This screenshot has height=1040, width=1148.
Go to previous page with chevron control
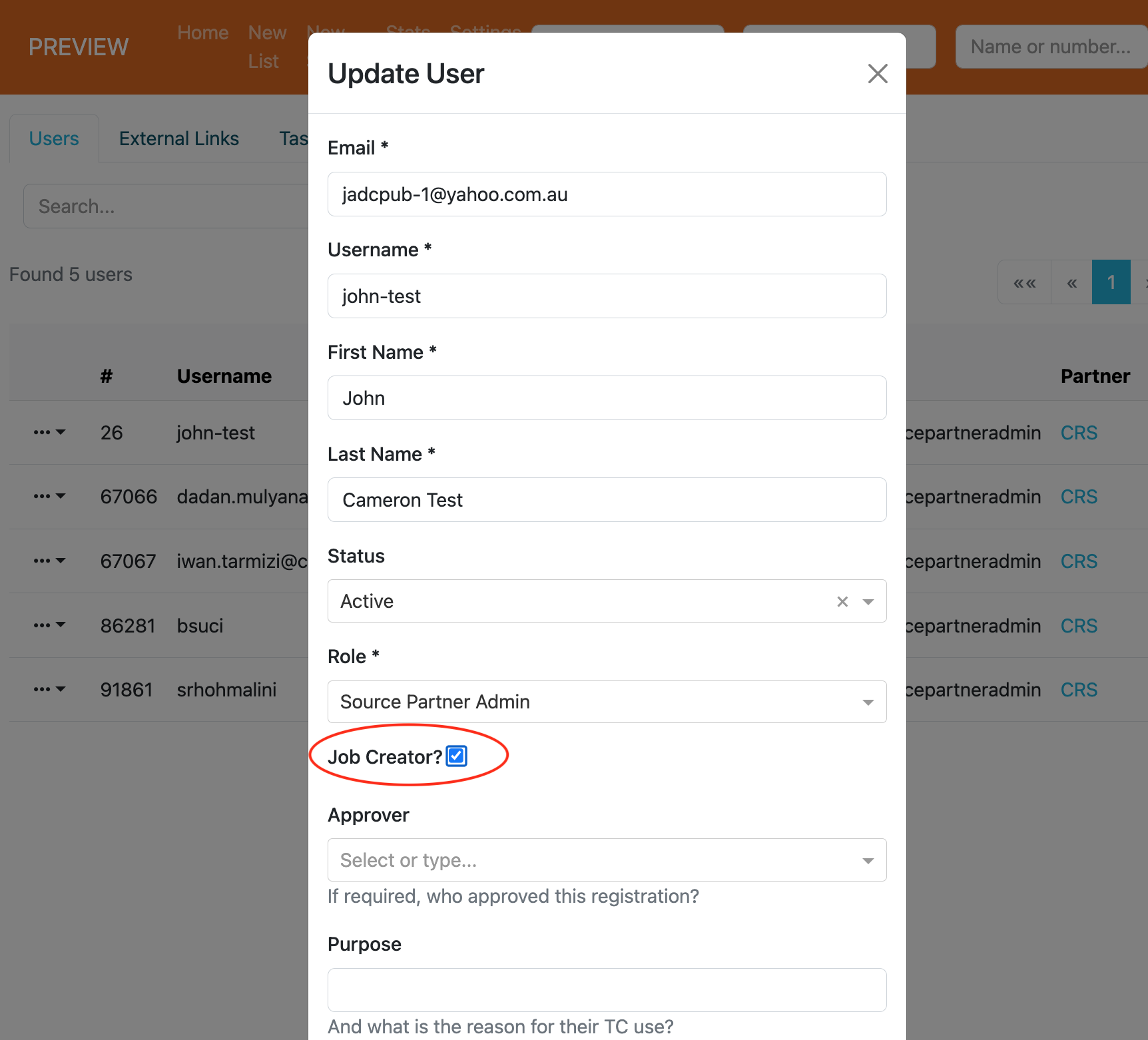pos(1070,282)
